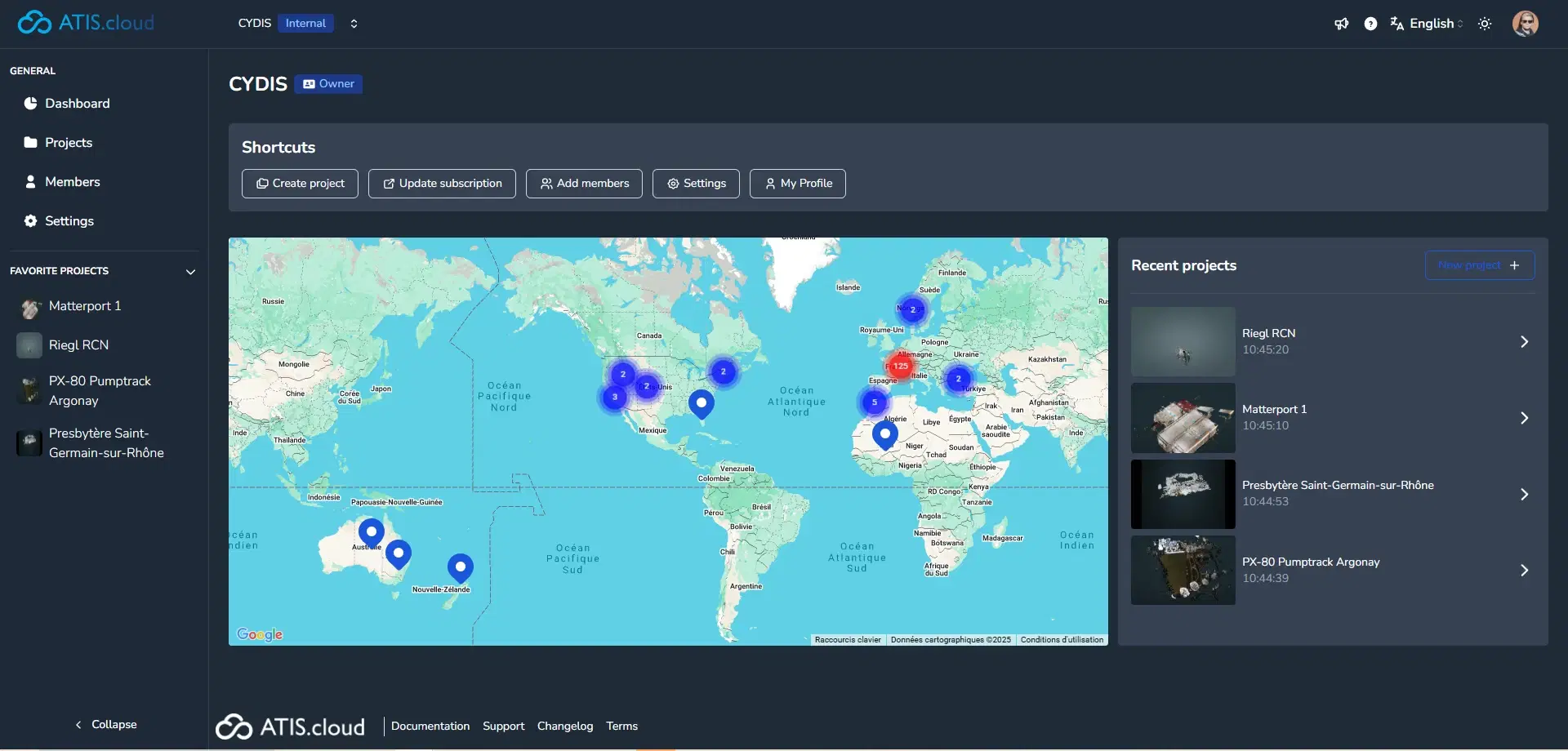
Task: Collapse the Favorite Projects section
Action: tap(190, 272)
